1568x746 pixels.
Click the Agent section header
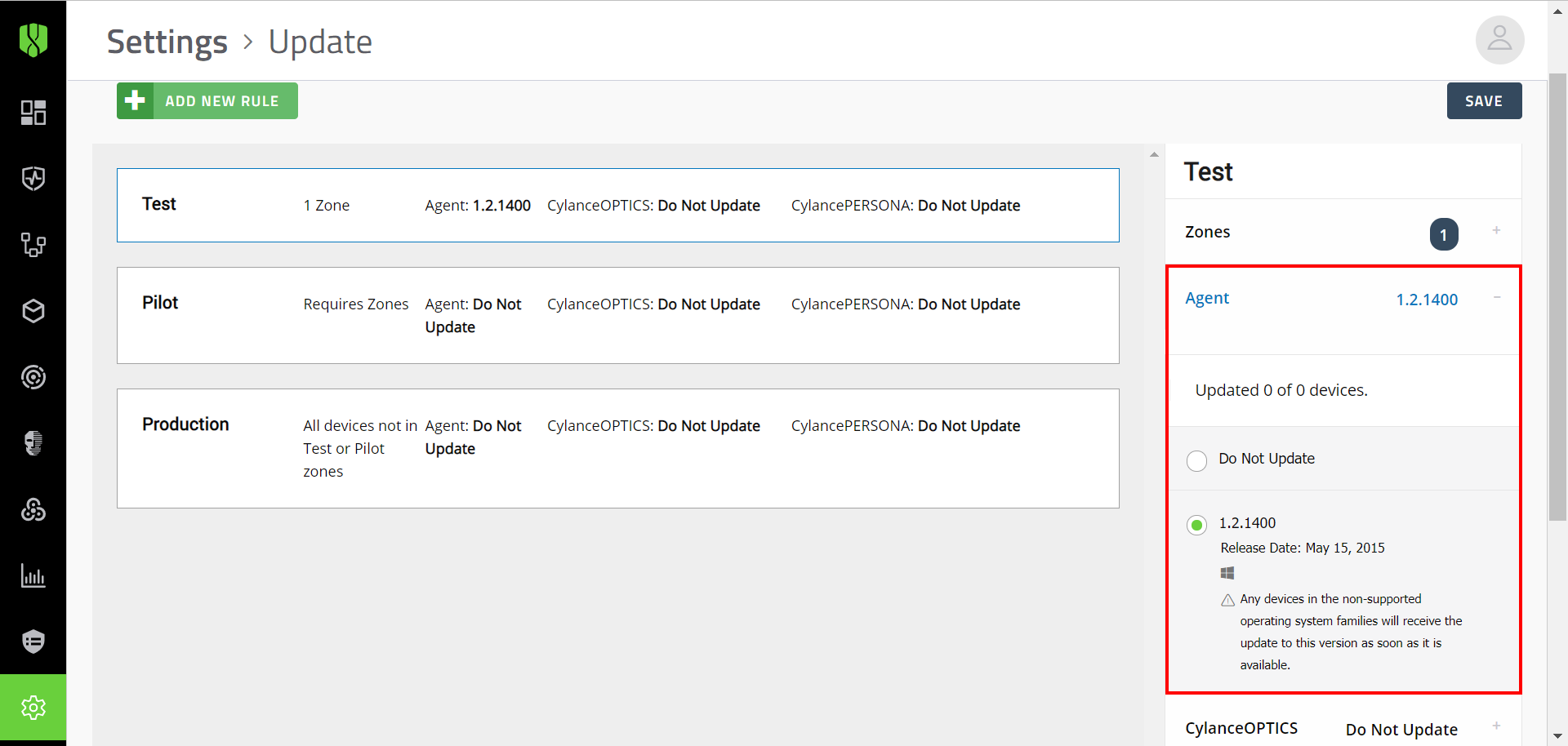point(1343,310)
